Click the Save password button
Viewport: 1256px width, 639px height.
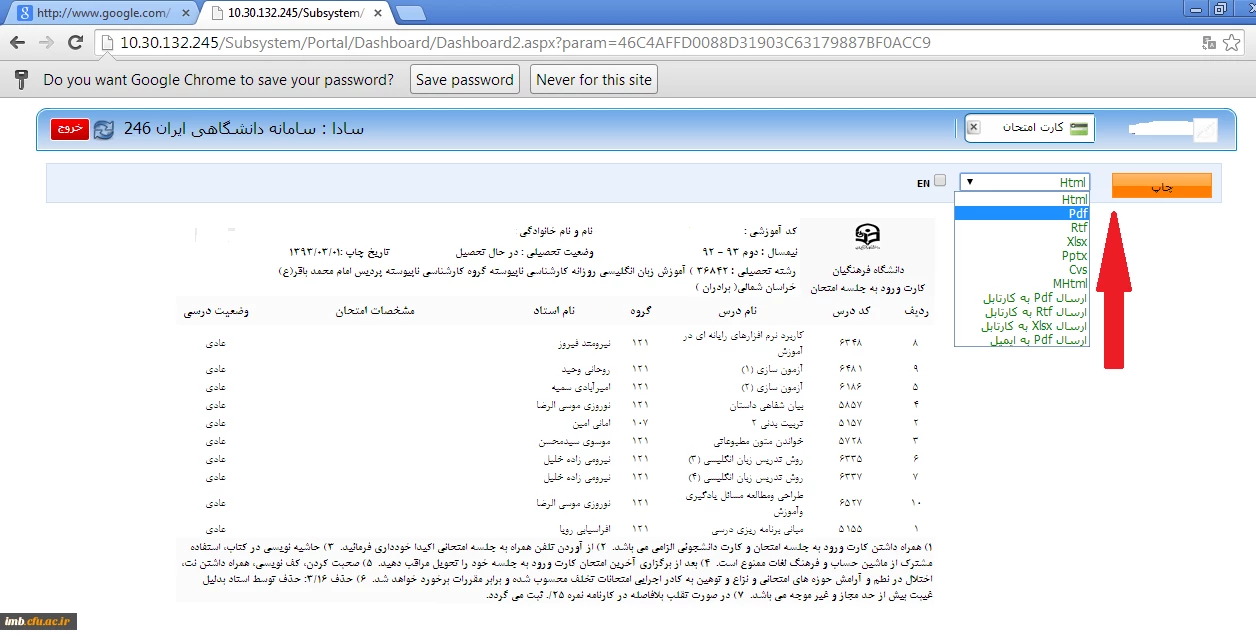click(464, 80)
